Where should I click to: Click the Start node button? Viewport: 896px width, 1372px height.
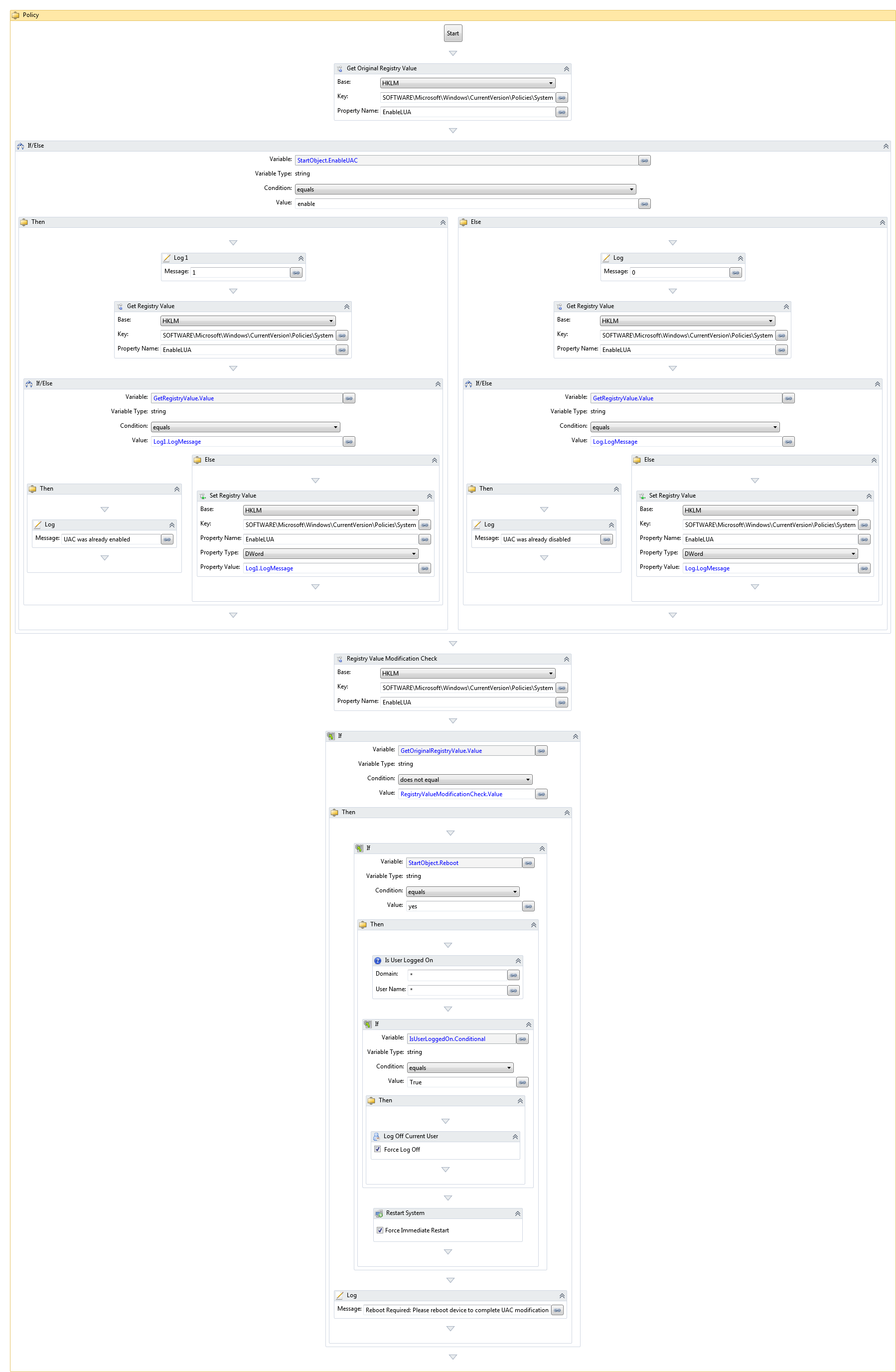coord(453,33)
